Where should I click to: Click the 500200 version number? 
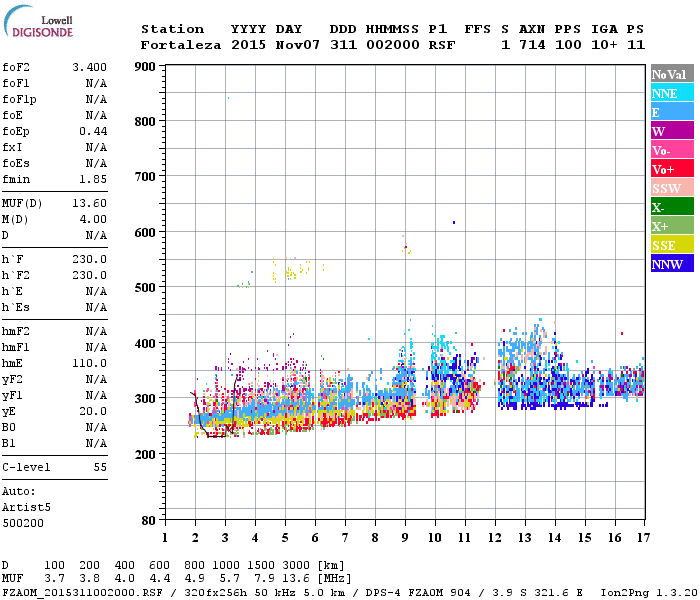coord(23,523)
